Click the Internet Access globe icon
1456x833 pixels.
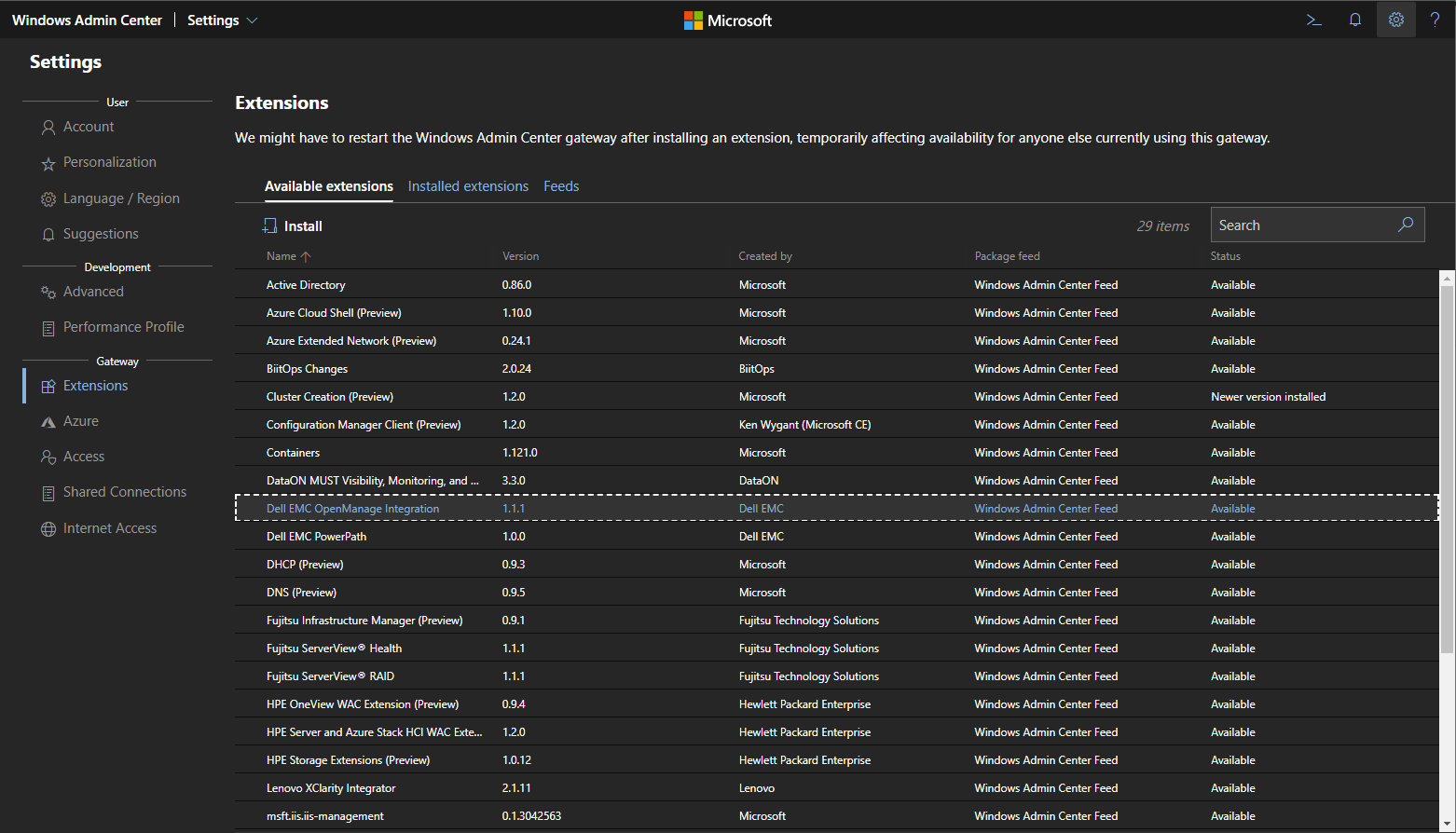[x=48, y=529]
